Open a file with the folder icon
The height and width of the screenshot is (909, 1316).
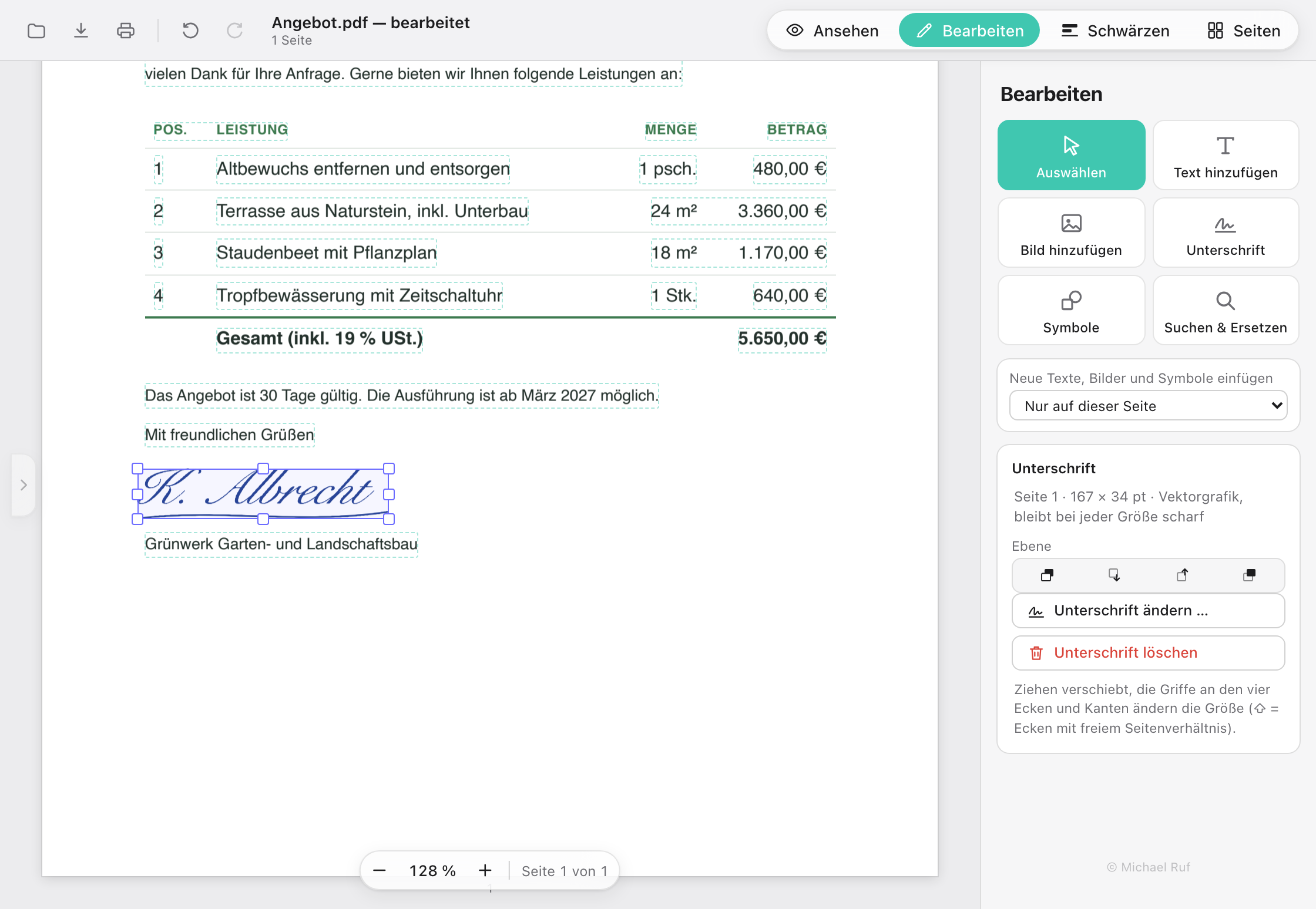[36, 31]
